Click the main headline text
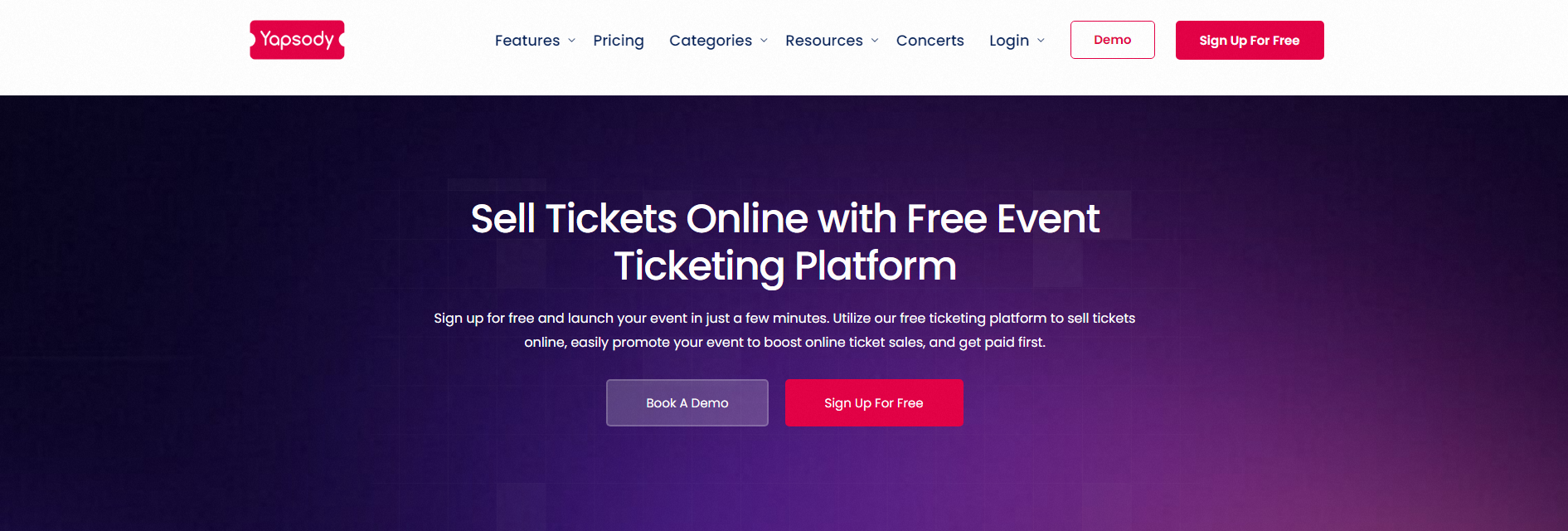The image size is (1568, 531). point(784,242)
